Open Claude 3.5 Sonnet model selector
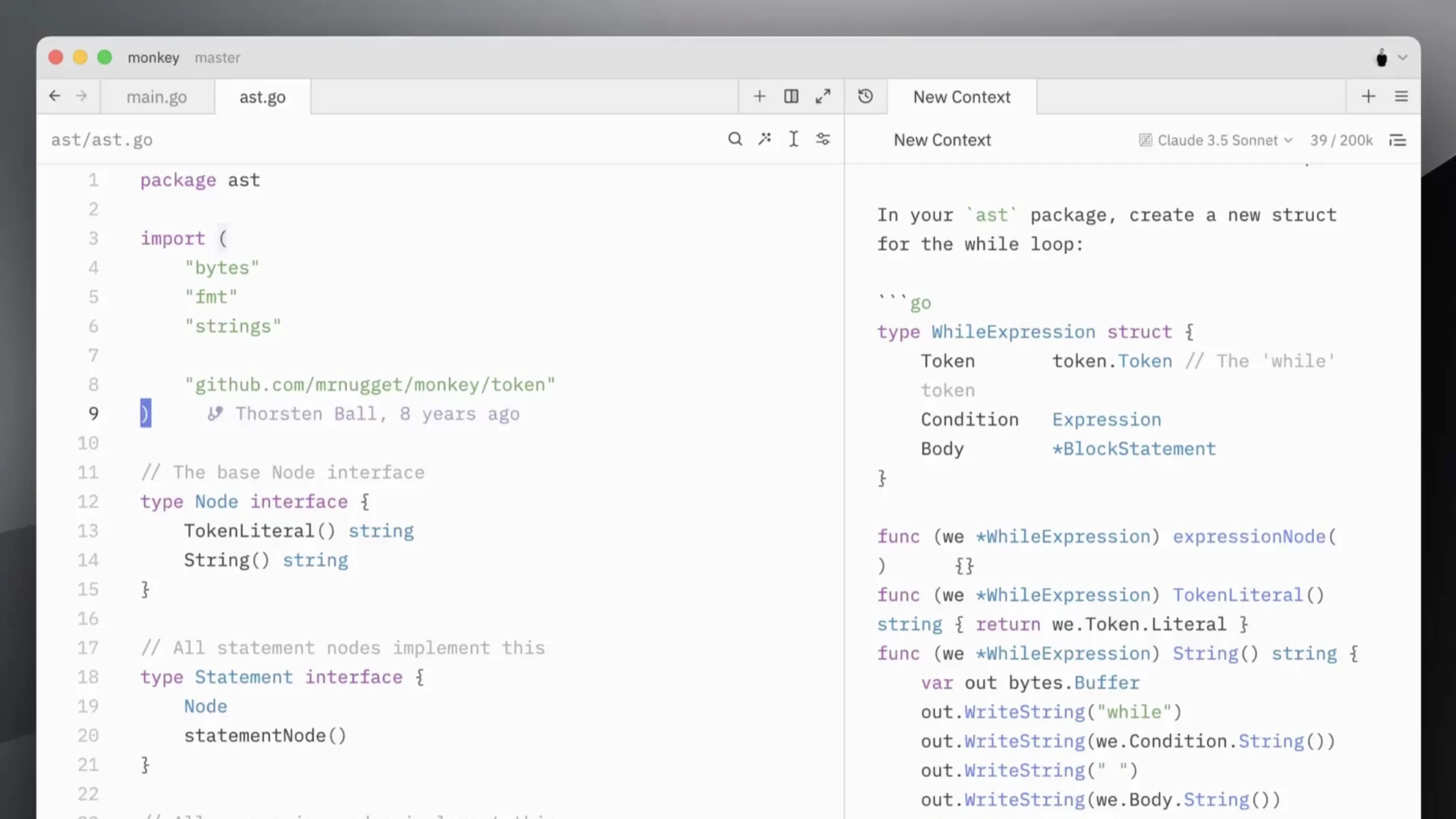The height and width of the screenshot is (819, 1456). pyautogui.click(x=1216, y=140)
